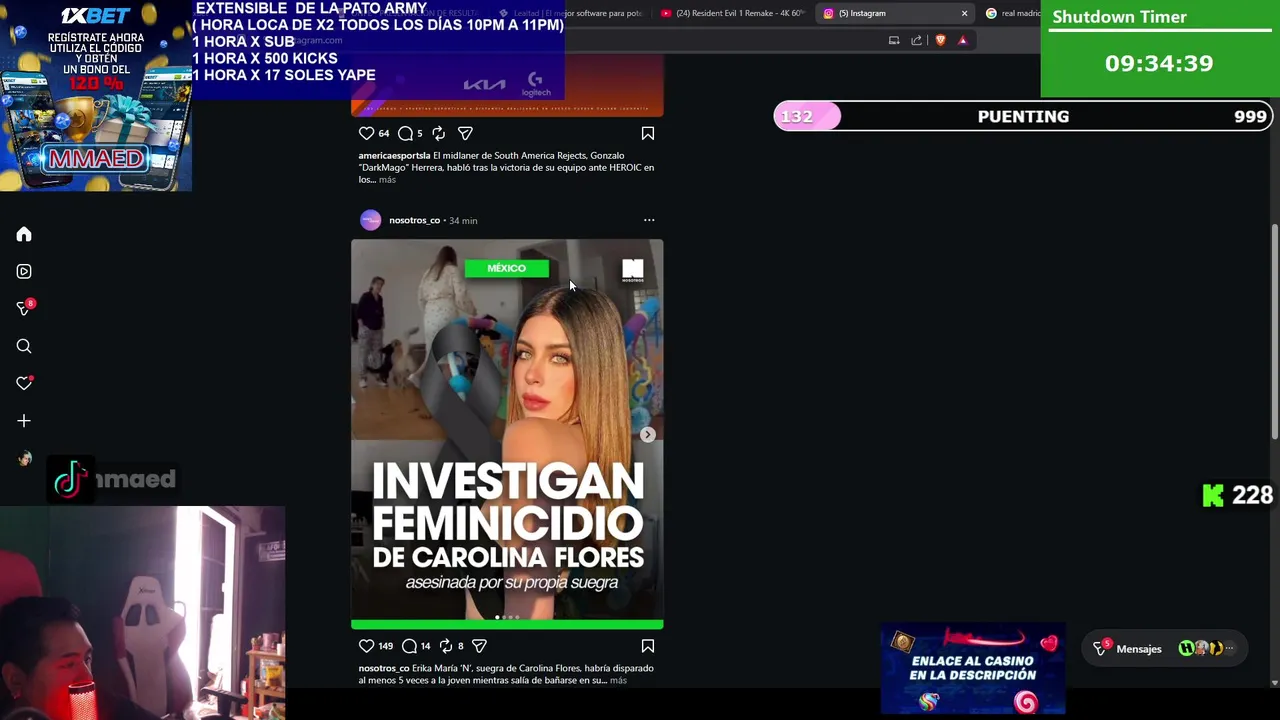
Task: Repost the americaesportsla post
Action: pos(438,133)
